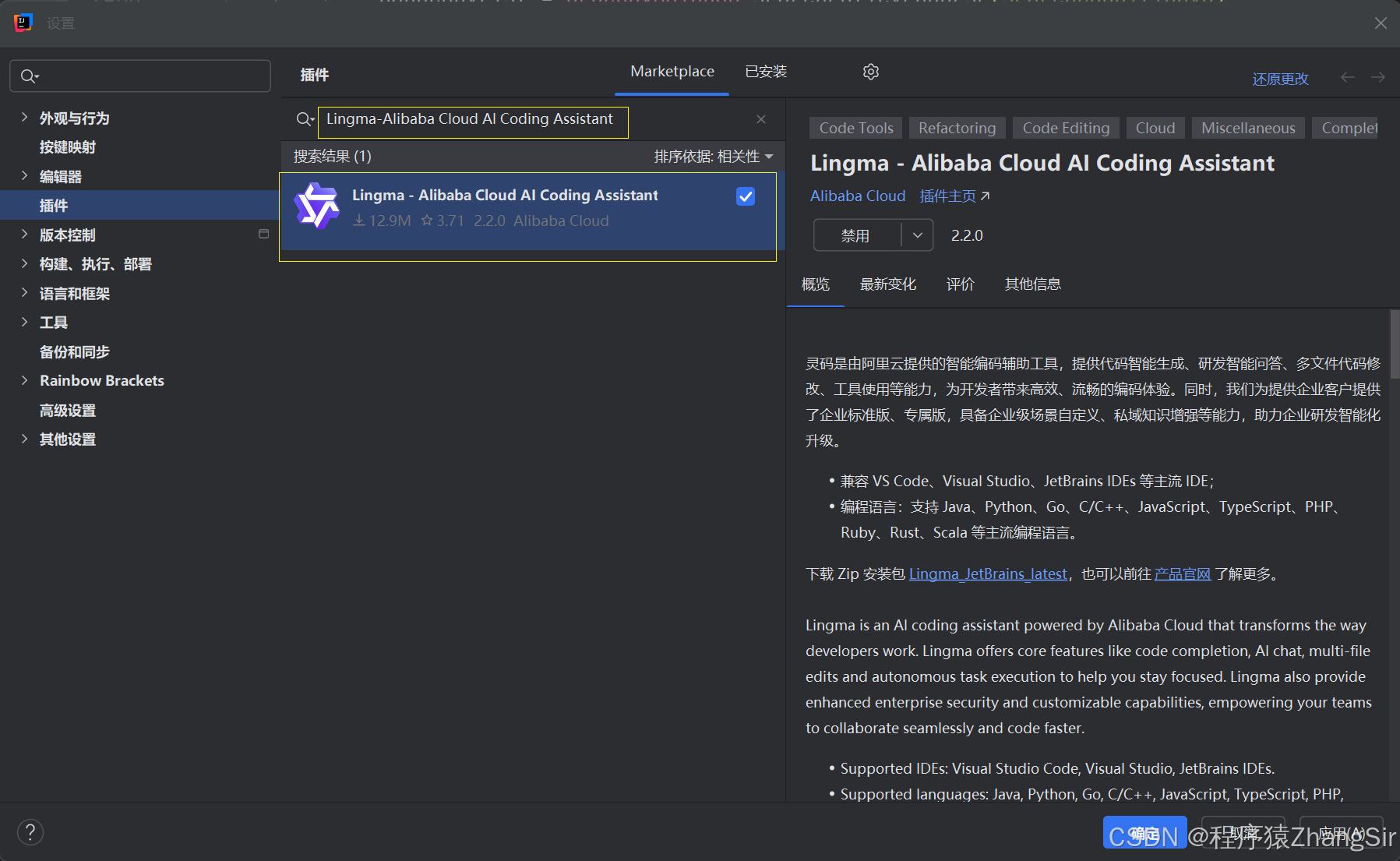Click the 确定 OK button

tap(1144, 833)
